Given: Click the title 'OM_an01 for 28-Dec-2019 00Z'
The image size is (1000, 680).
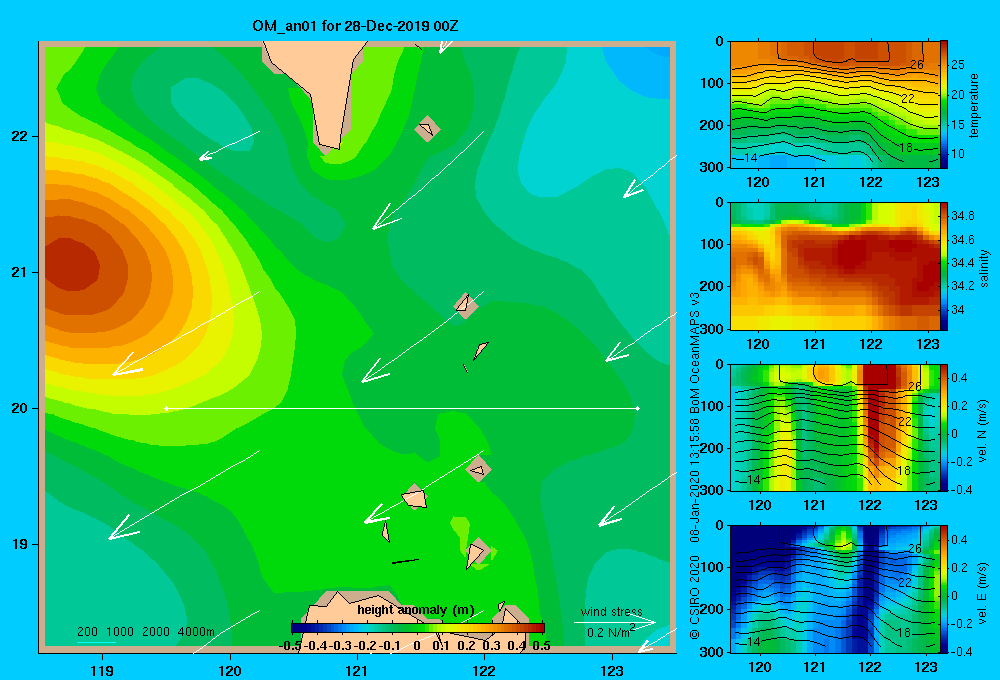Looking at the screenshot, I should (x=355, y=26).
